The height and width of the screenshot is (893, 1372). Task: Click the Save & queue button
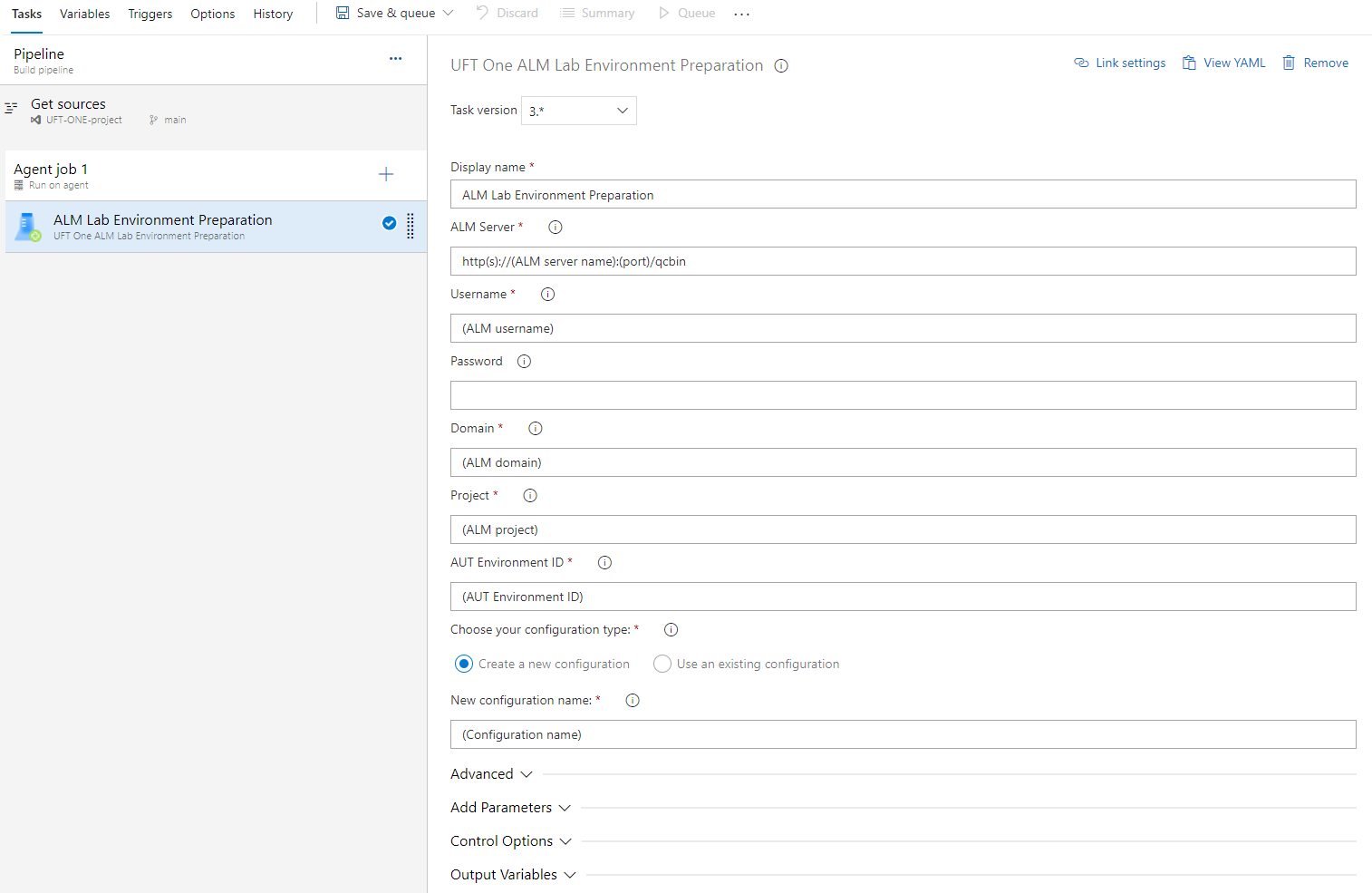pyautogui.click(x=386, y=14)
